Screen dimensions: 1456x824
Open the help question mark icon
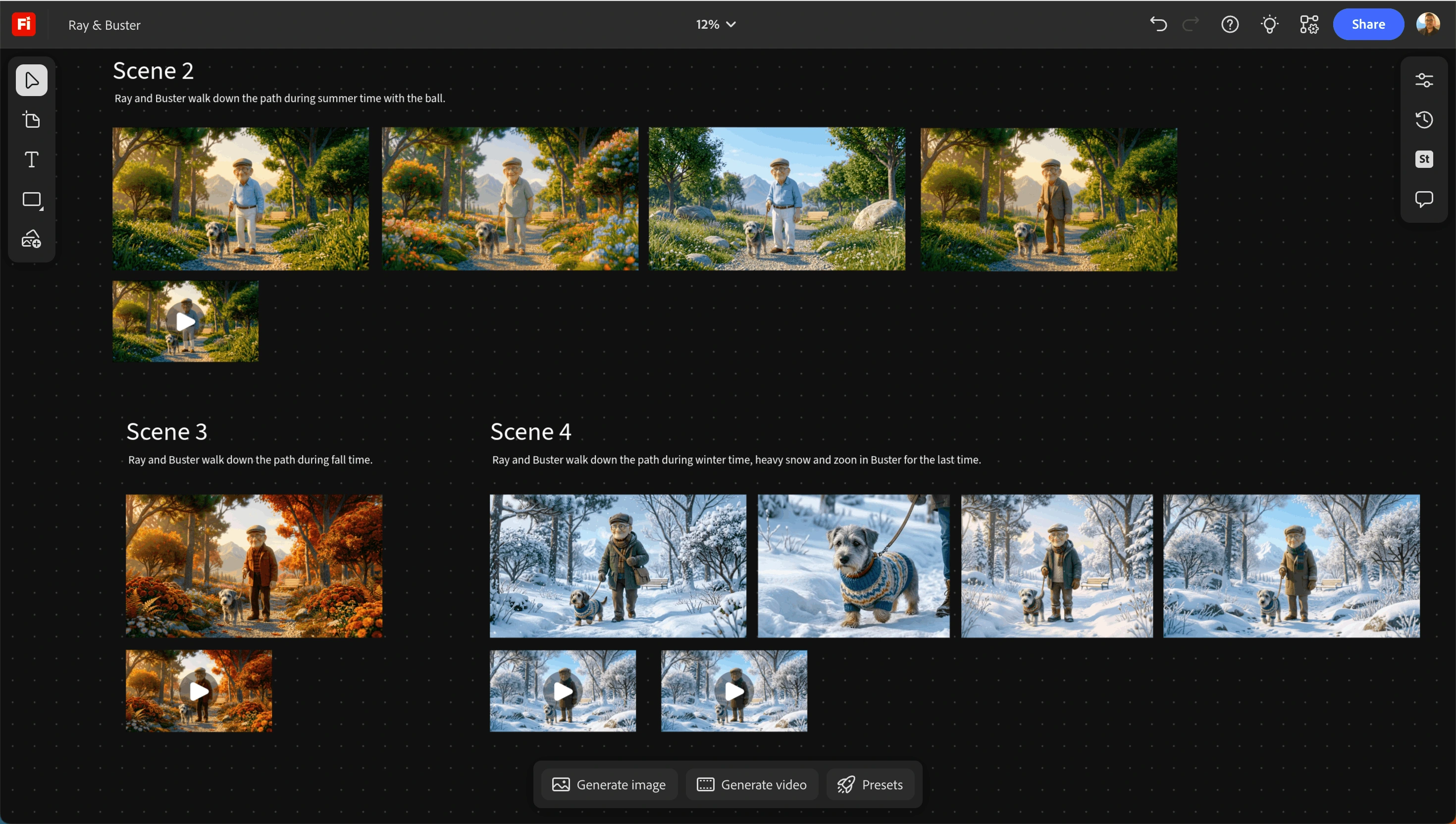[x=1230, y=24]
